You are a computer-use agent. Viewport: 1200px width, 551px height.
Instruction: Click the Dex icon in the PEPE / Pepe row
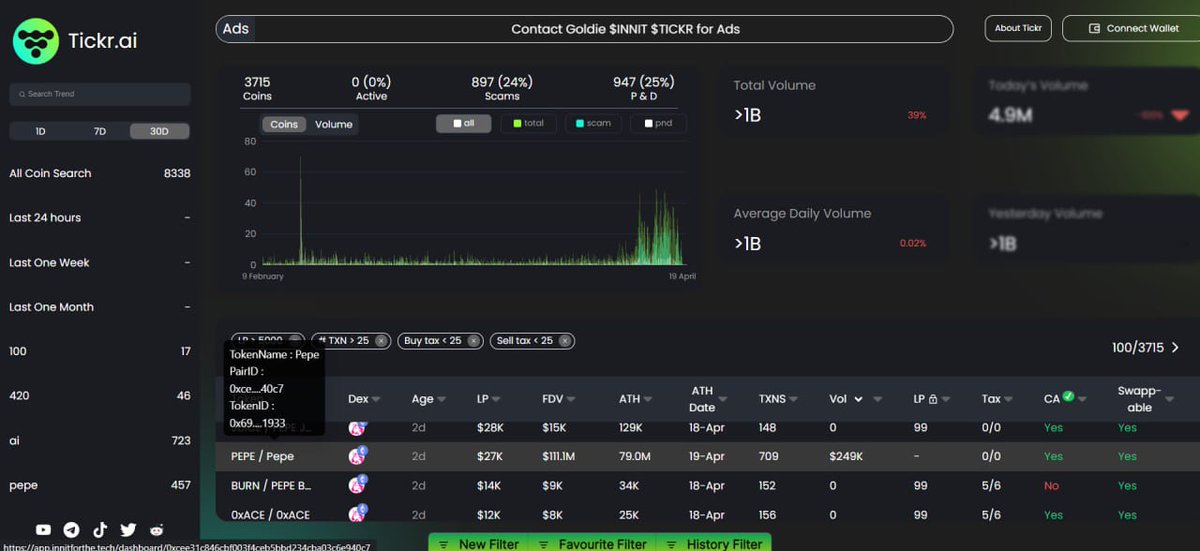357,456
